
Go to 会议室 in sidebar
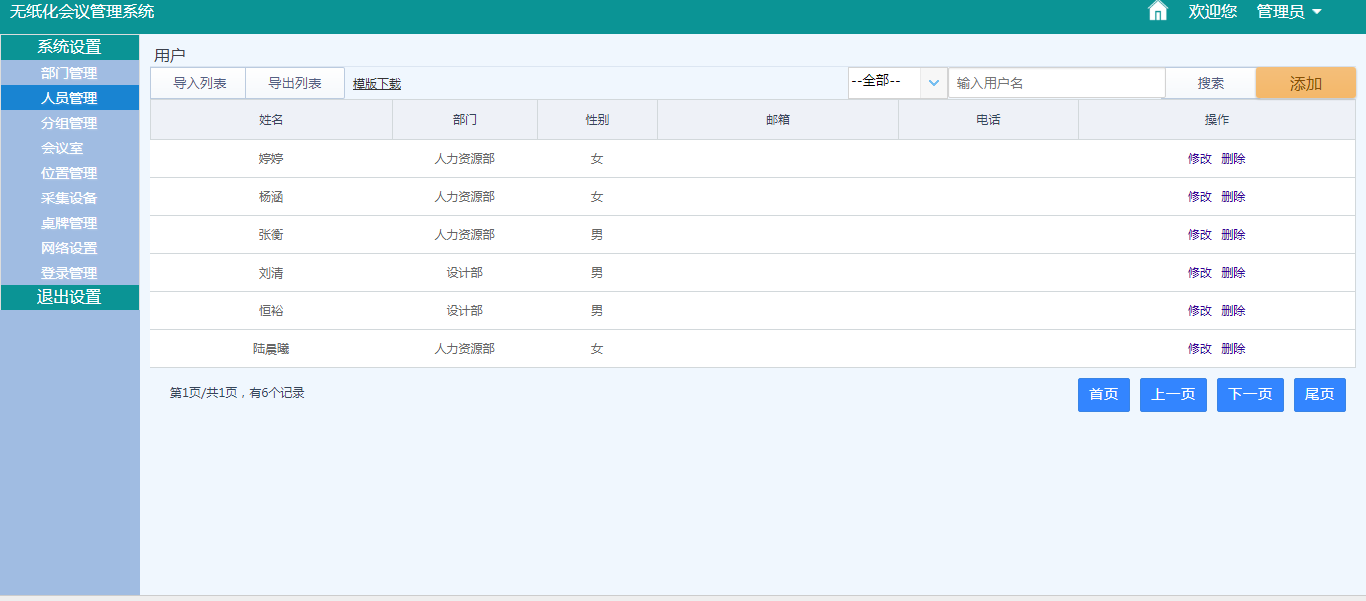62,148
